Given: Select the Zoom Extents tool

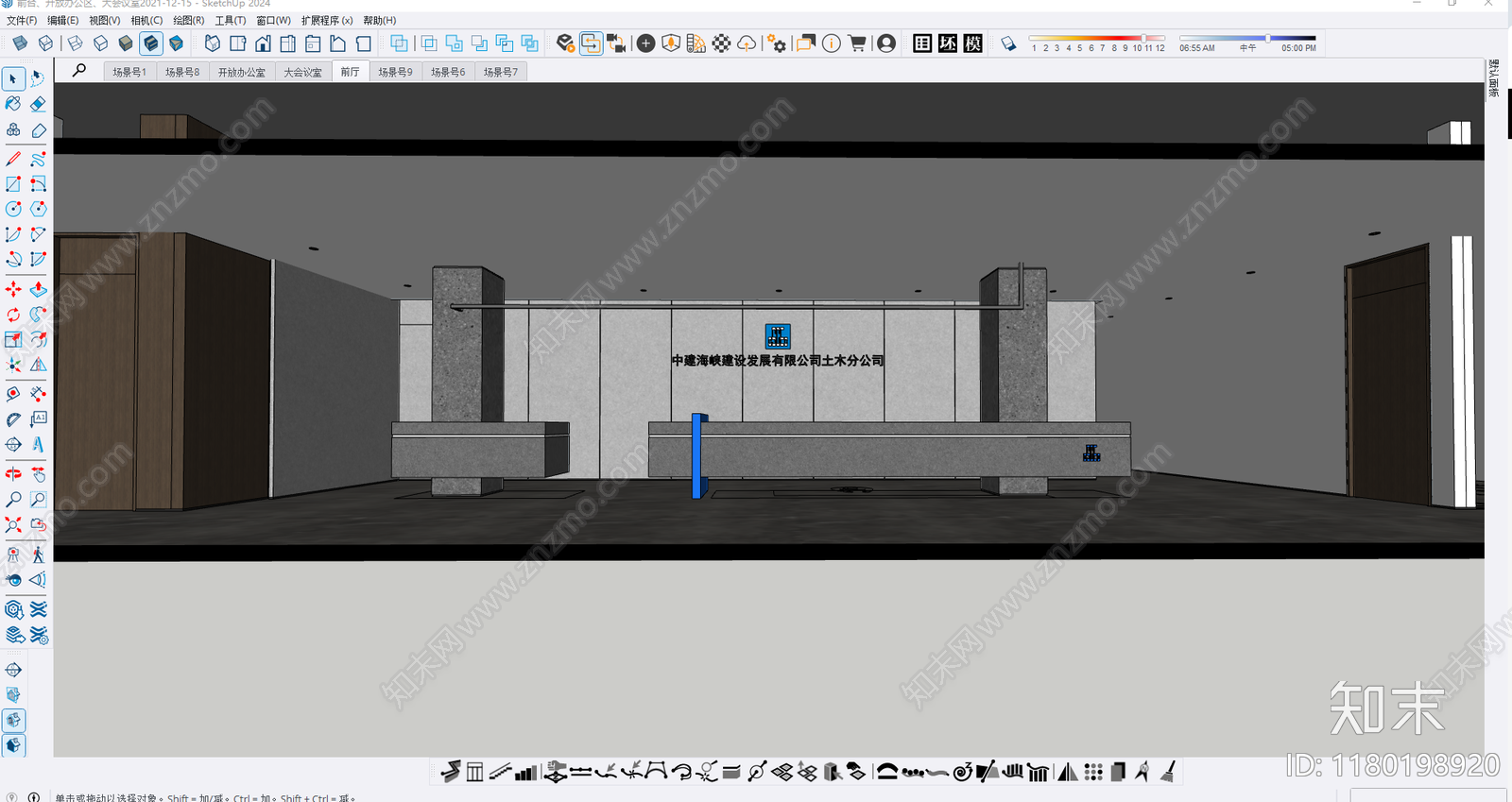Looking at the screenshot, I should [13, 524].
